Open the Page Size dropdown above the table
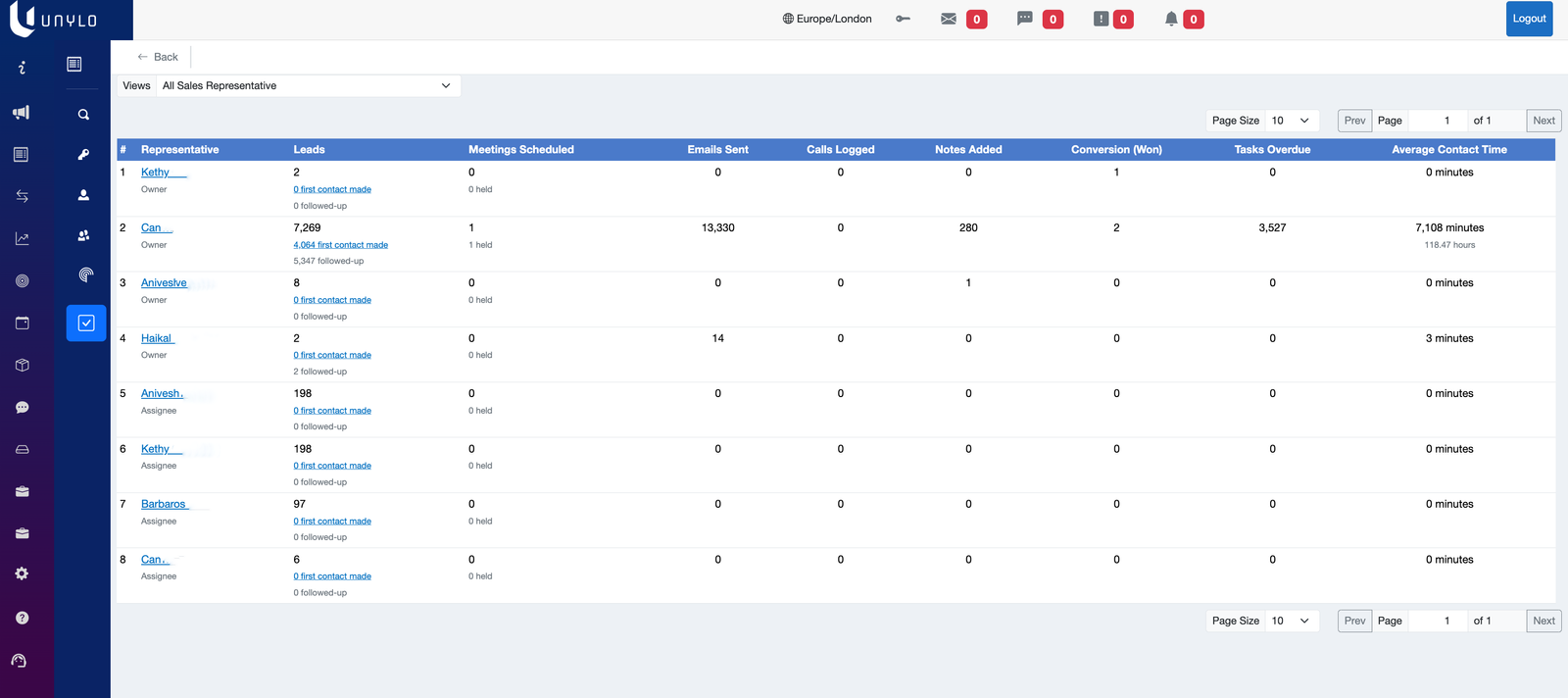1568x698 pixels. [x=1291, y=121]
